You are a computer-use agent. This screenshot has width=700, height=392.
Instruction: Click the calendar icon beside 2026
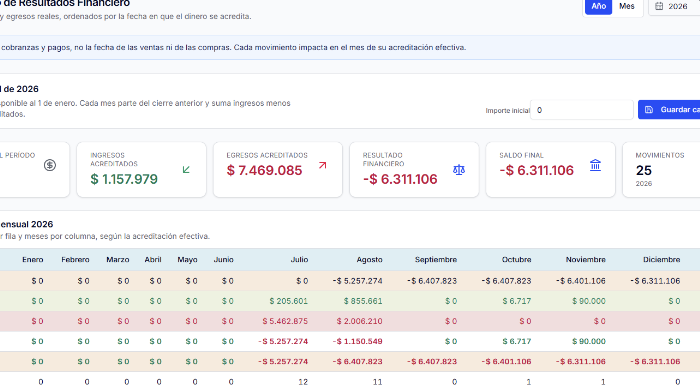click(x=659, y=6)
